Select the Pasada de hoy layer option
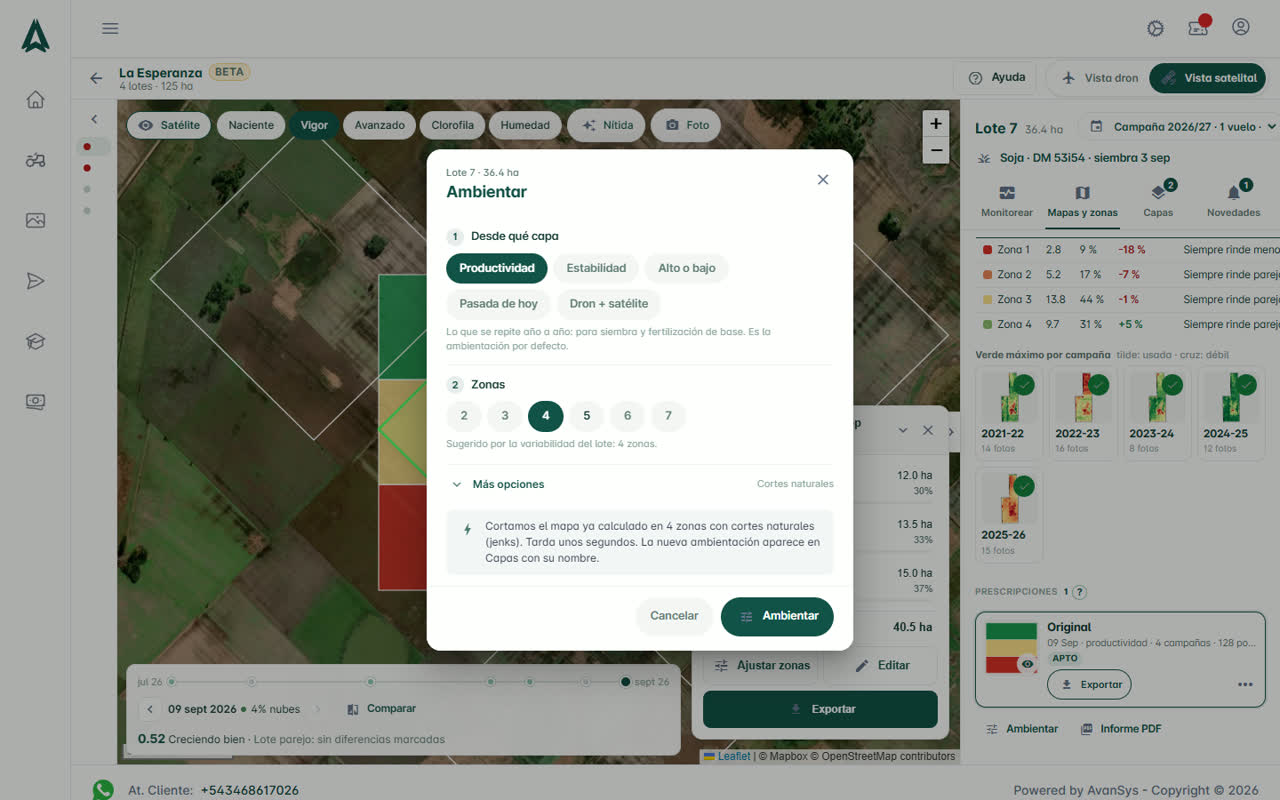The image size is (1280, 800). [x=498, y=304]
